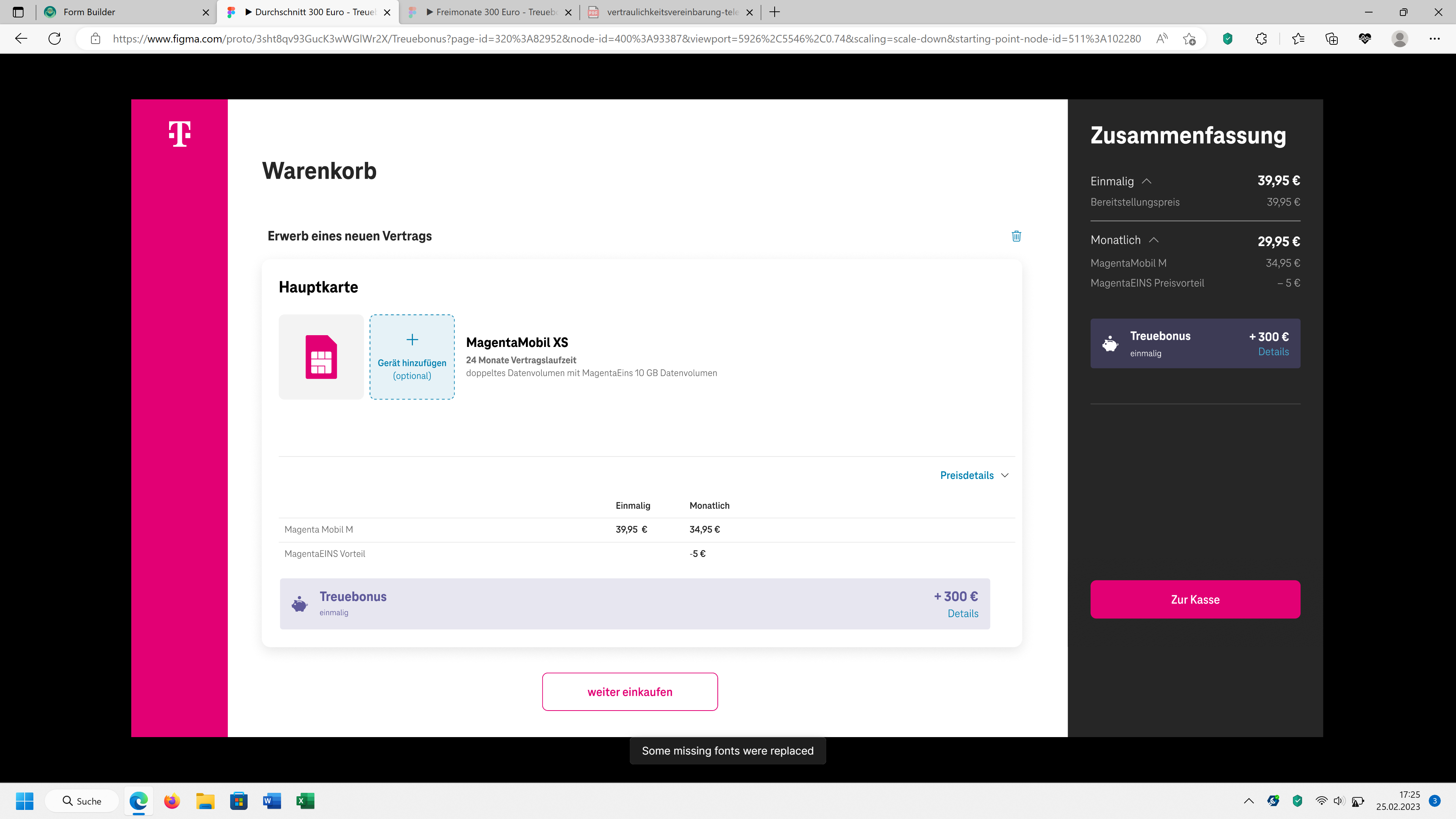
Task: Open Treuebonus Details in summary panel
Action: (1273, 351)
